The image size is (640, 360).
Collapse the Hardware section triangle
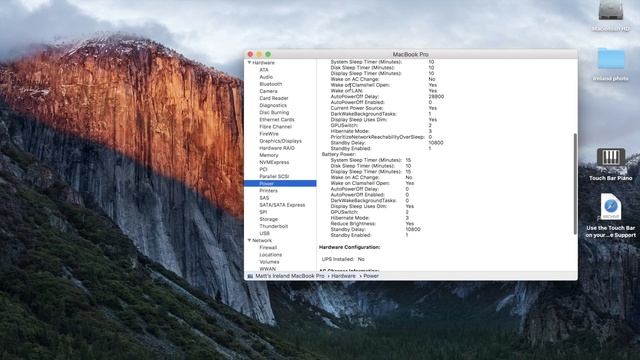pyautogui.click(x=249, y=63)
